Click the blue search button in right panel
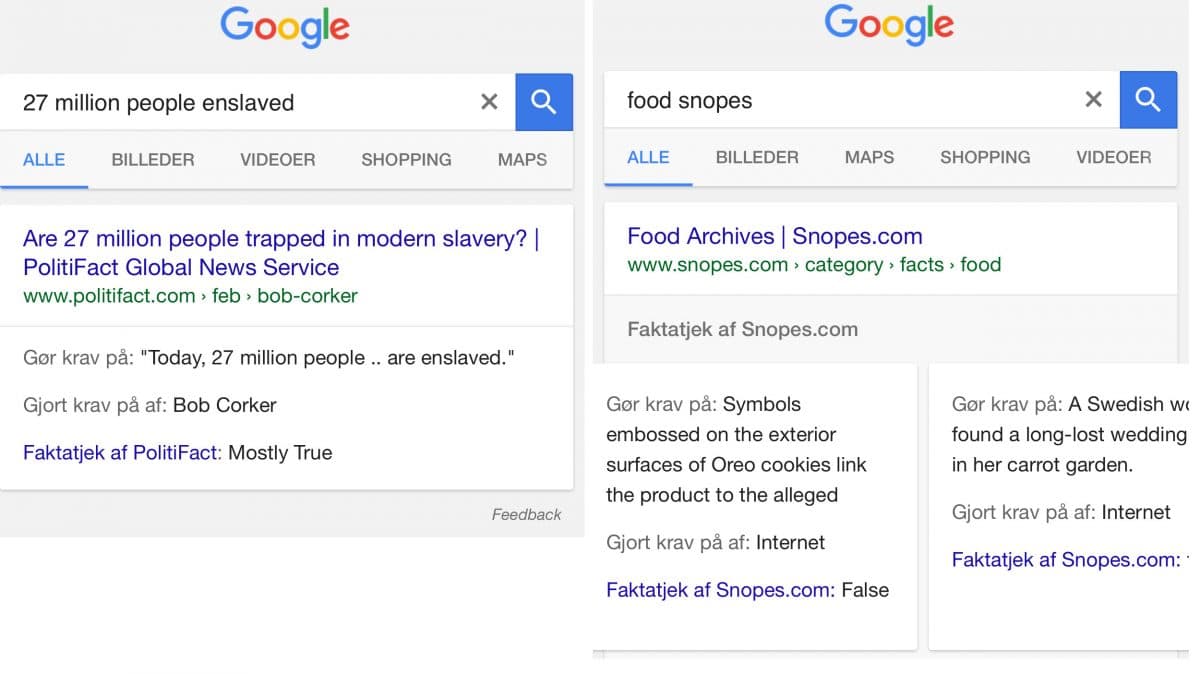 point(1148,100)
